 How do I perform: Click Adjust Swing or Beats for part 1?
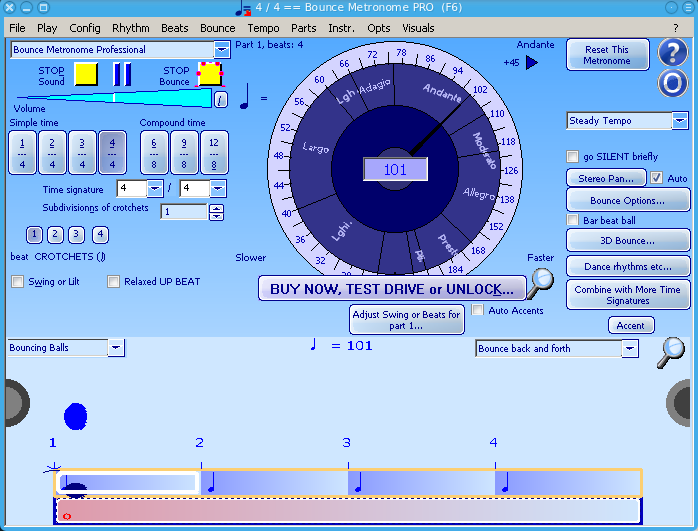coord(406,320)
